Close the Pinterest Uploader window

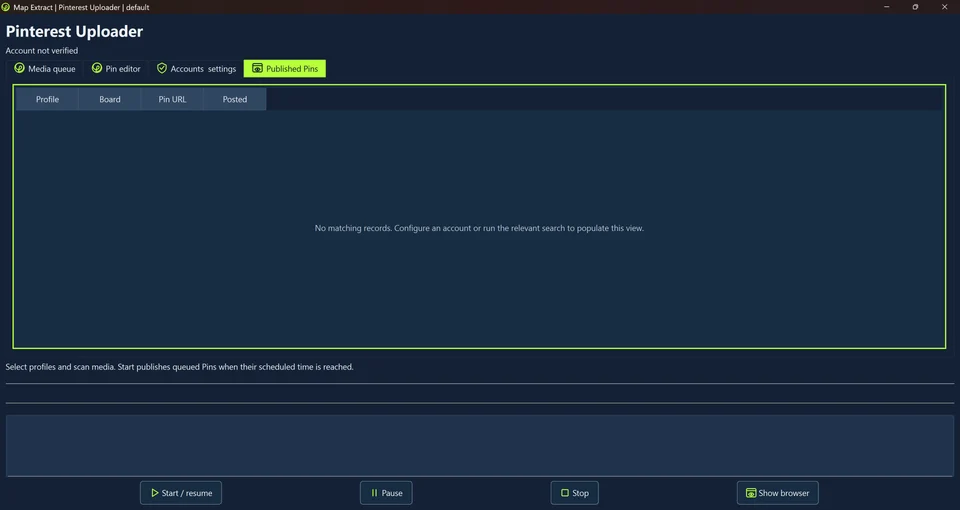(x=944, y=7)
